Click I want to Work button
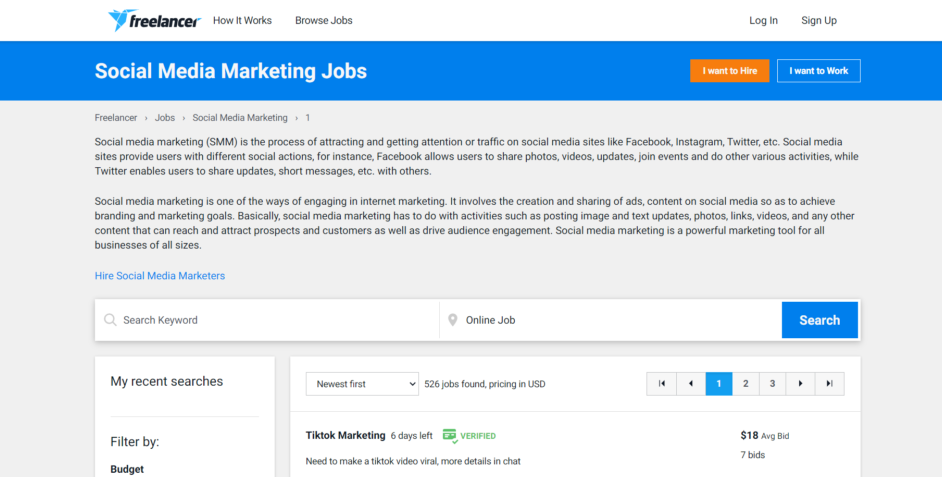Viewport: 942px width, 477px height. (818, 71)
